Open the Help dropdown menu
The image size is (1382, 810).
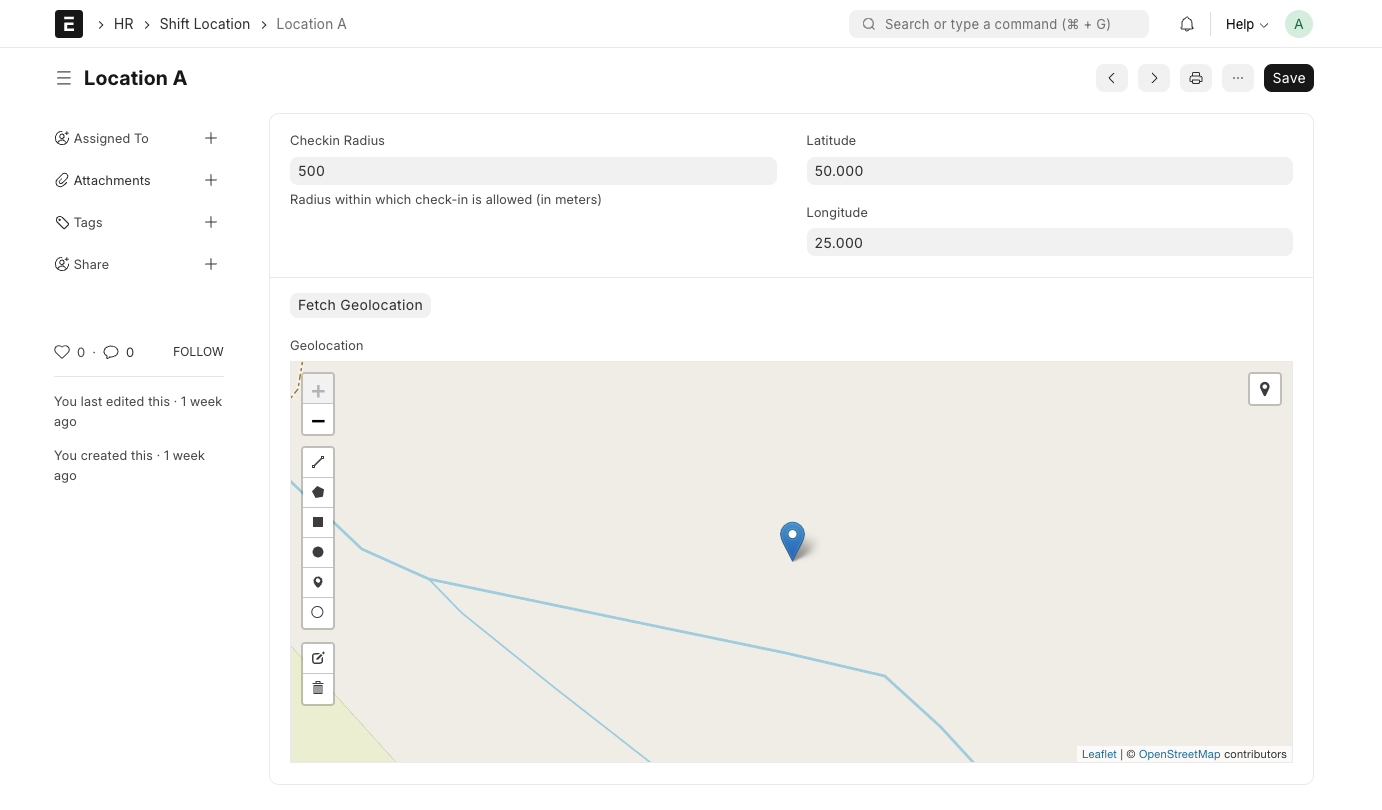coord(1247,24)
